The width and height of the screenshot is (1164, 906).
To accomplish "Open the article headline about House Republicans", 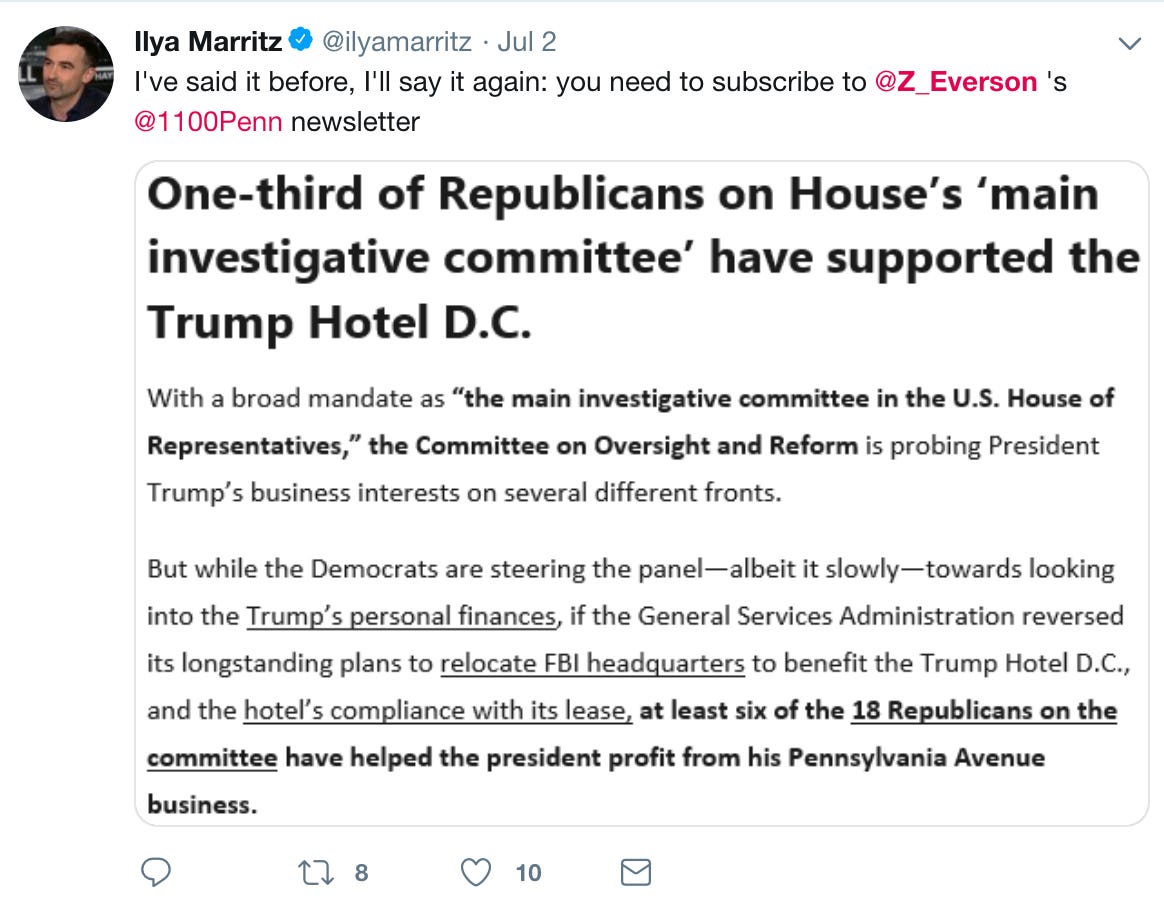I will (643, 258).
